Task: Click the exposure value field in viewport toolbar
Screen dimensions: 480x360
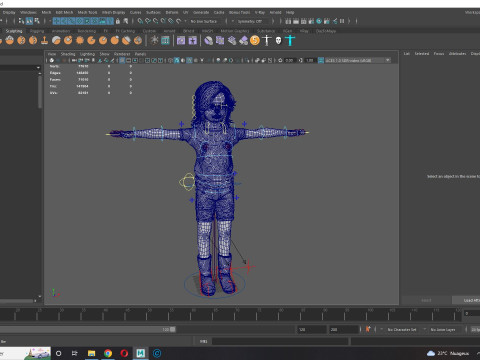Action: click(x=289, y=60)
